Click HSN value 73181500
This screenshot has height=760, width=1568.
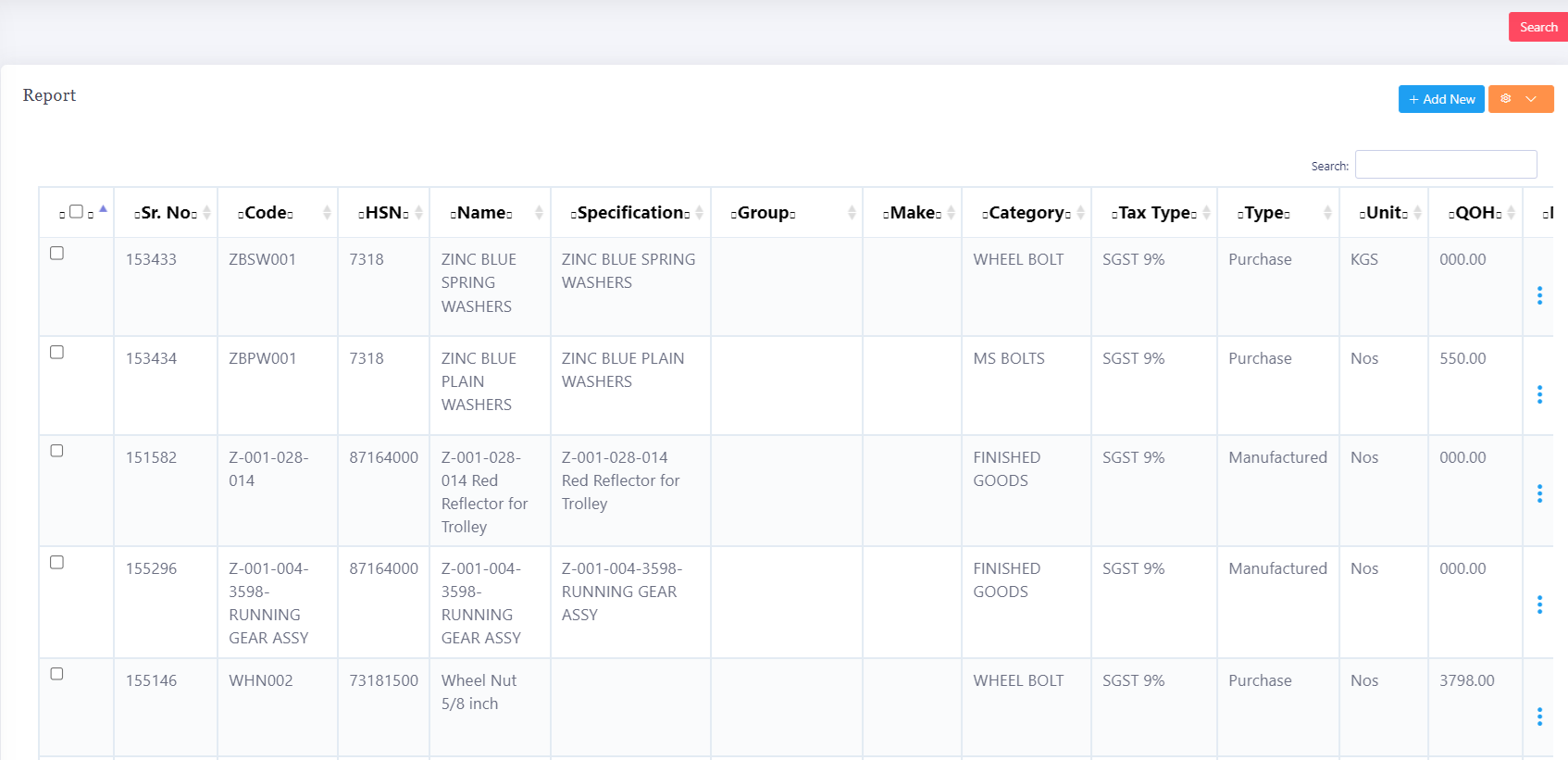383,680
